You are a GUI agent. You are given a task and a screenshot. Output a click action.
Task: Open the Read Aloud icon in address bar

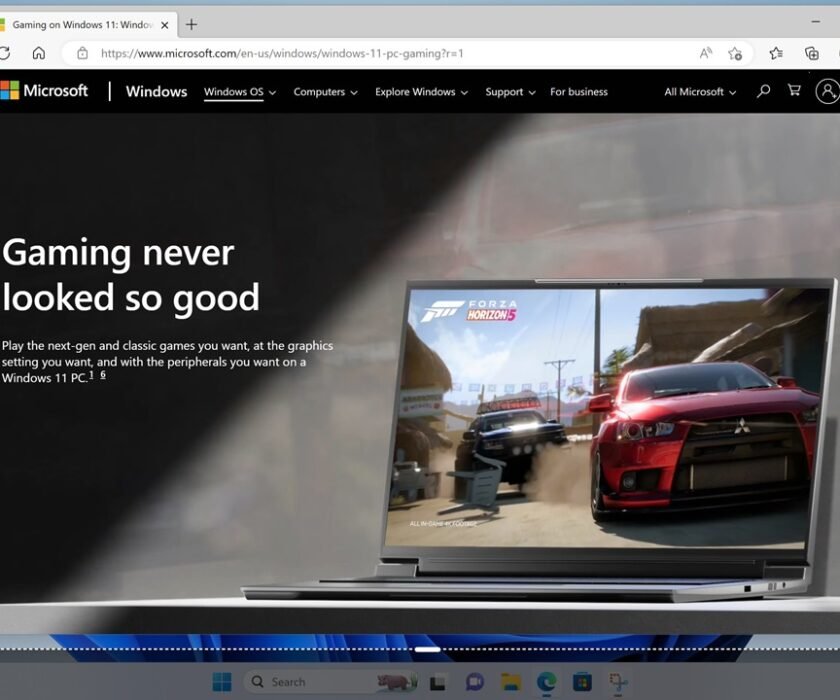tap(706, 54)
